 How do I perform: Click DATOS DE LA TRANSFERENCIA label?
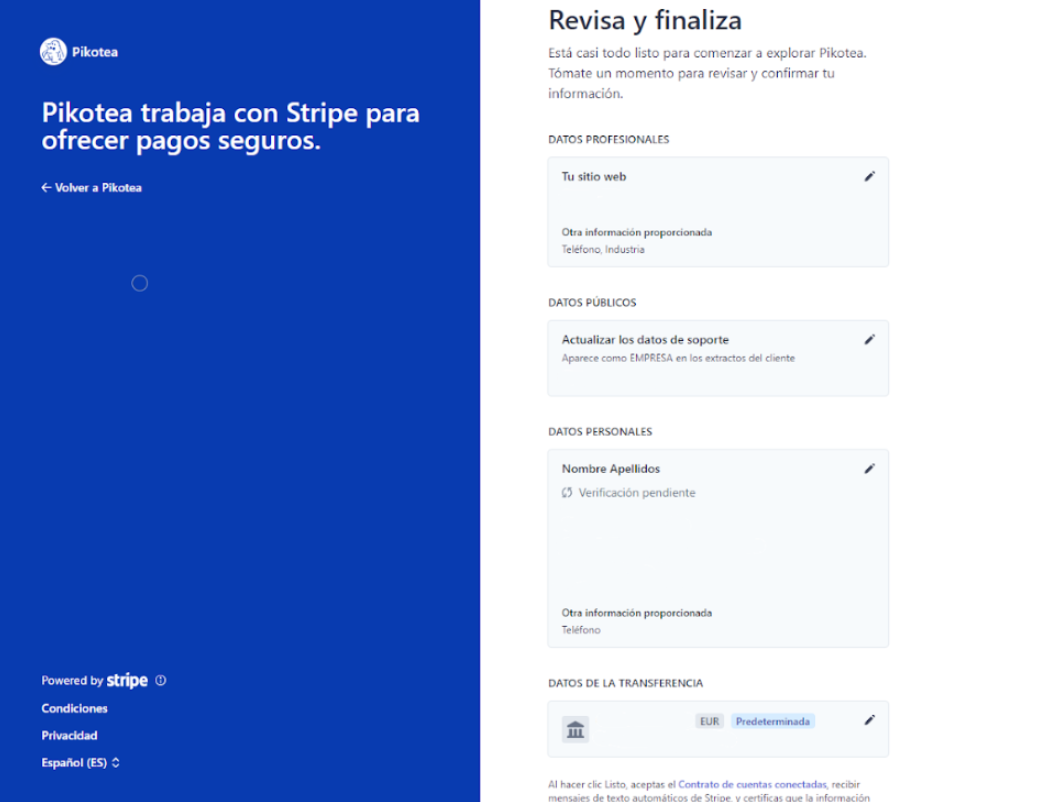(x=626, y=683)
